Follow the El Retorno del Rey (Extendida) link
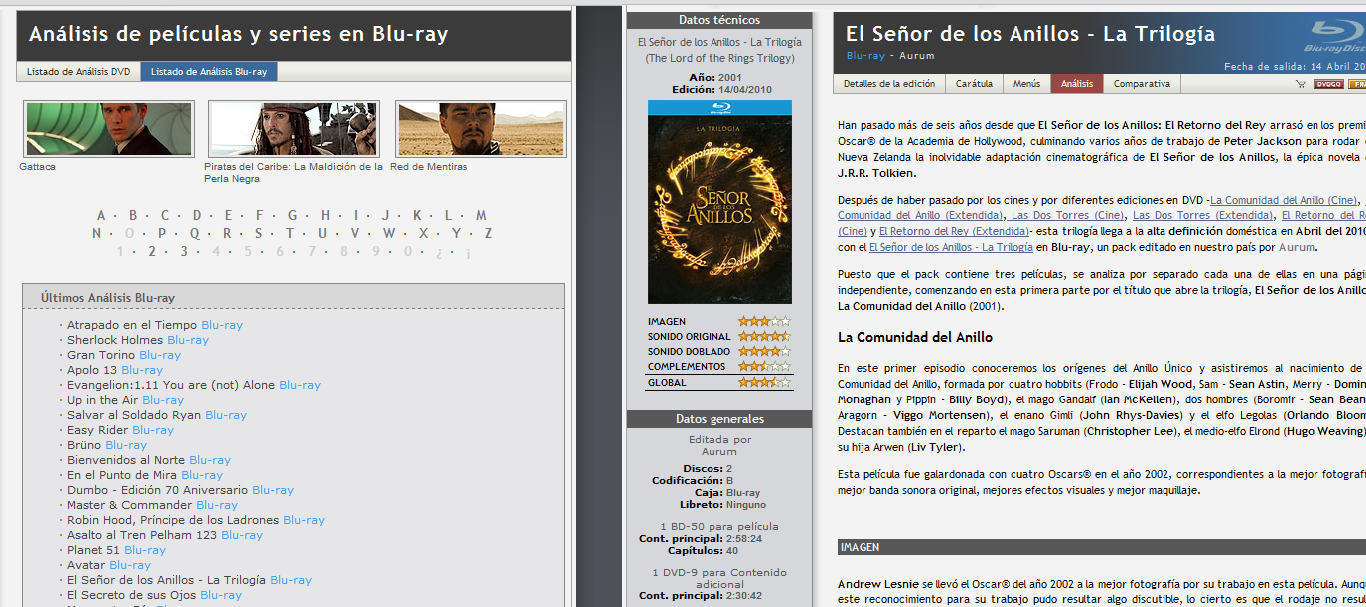1366x607 pixels. point(955,231)
